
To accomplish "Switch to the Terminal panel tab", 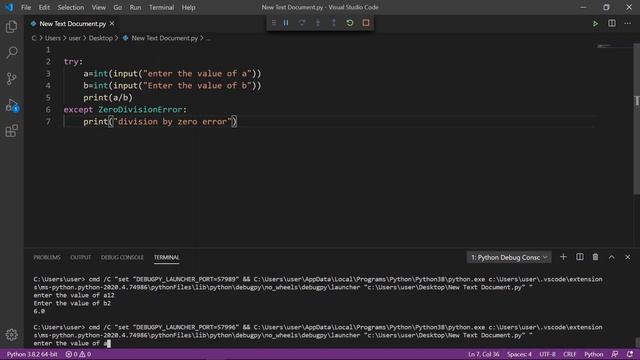I will [x=167, y=257].
